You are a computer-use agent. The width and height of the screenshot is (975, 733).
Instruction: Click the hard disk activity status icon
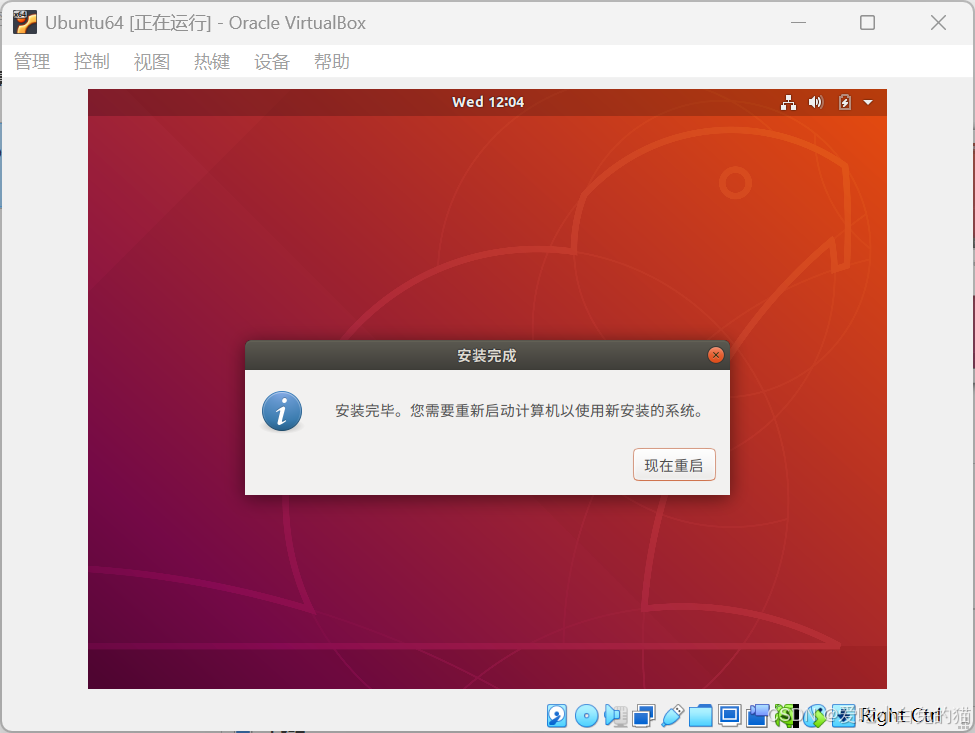[x=557, y=716]
